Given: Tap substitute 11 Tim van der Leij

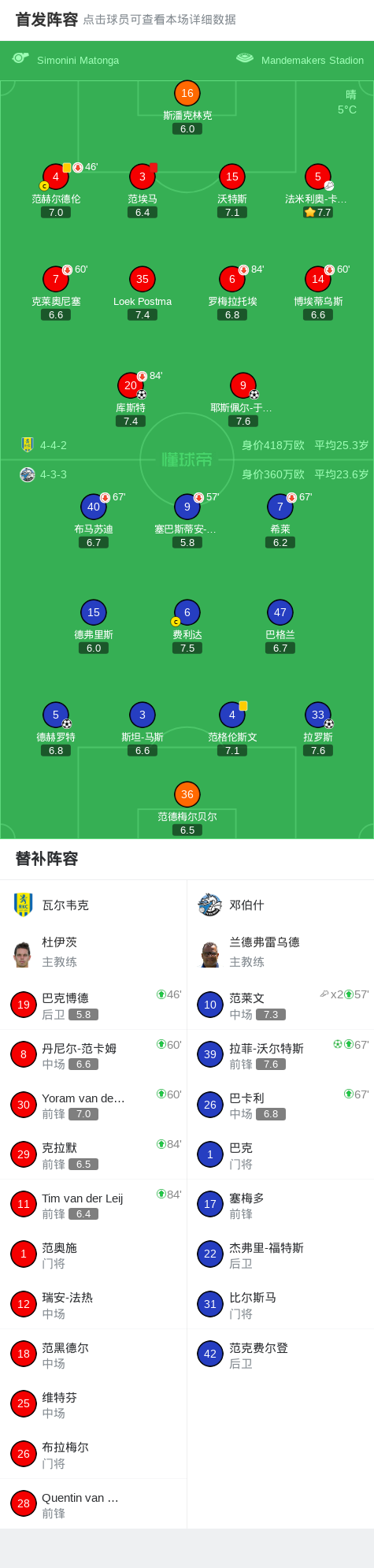Looking at the screenshot, I should click(x=94, y=1204).
